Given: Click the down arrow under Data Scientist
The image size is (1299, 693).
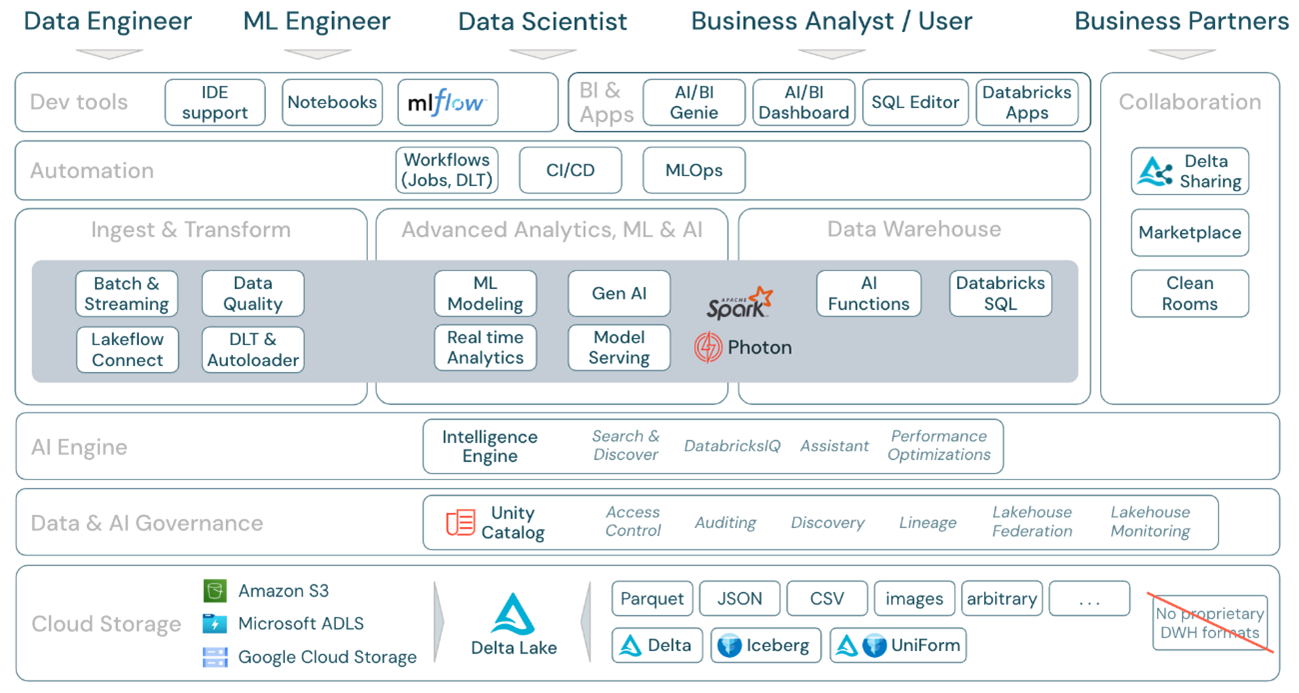Looking at the screenshot, I should pyautogui.click(x=542, y=53).
